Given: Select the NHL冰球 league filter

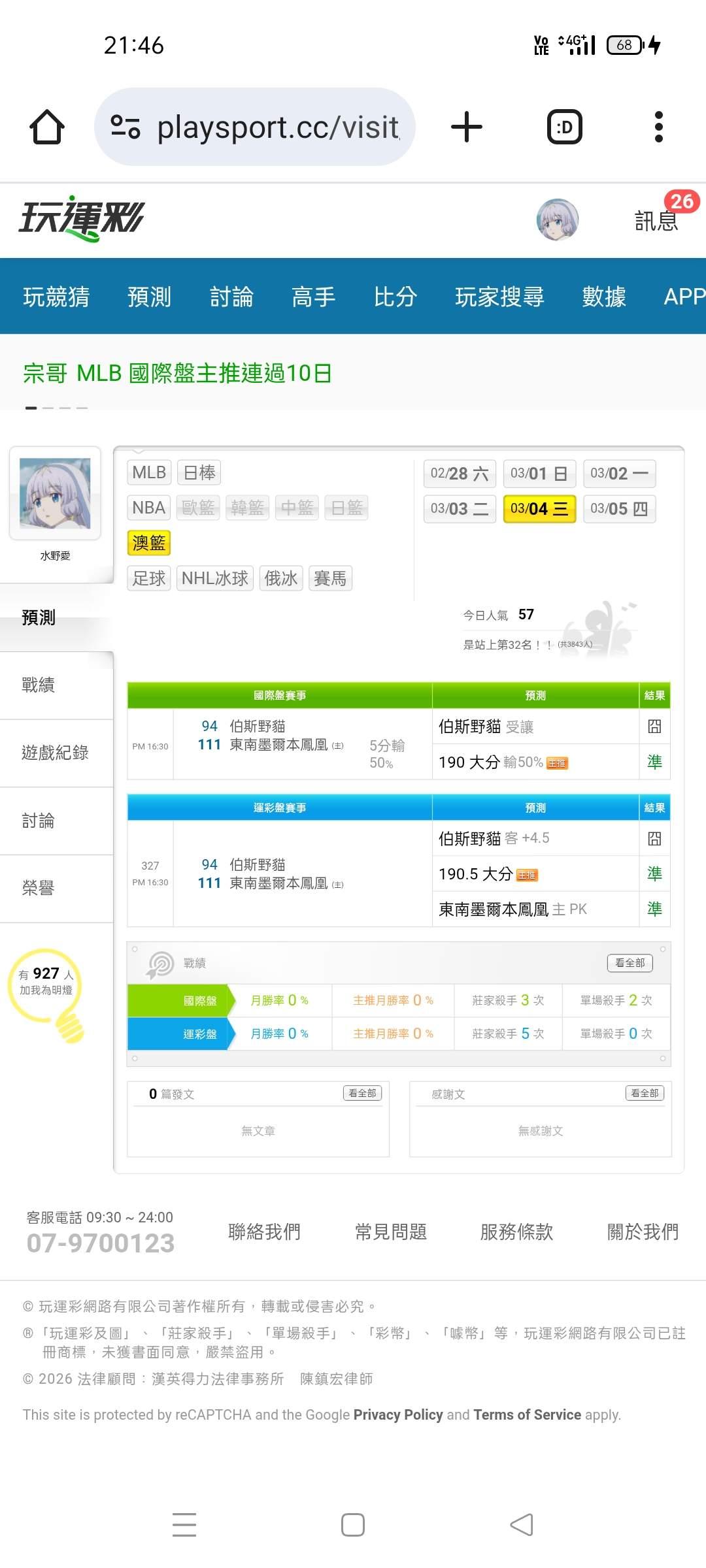Looking at the screenshot, I should point(215,578).
